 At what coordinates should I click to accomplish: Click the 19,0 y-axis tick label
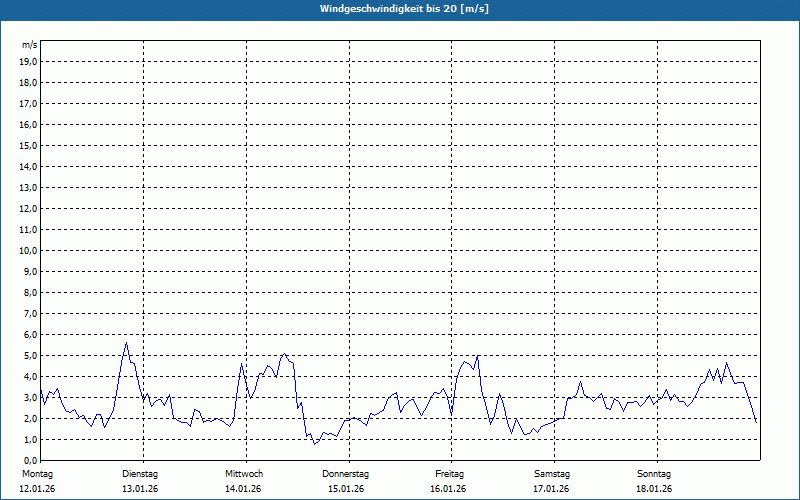coord(29,61)
